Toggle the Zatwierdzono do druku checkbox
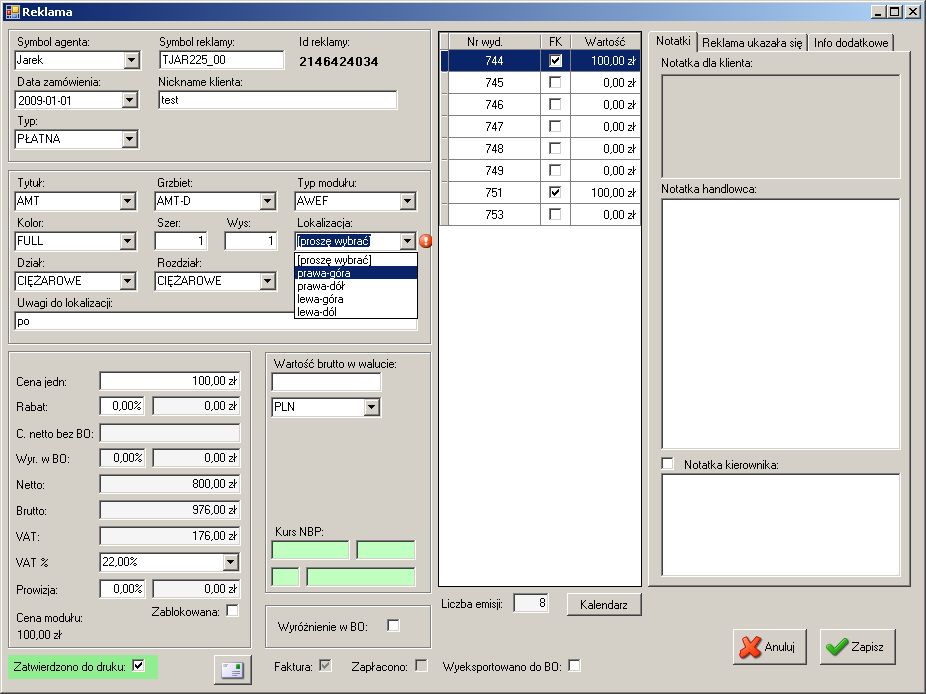 139,665
